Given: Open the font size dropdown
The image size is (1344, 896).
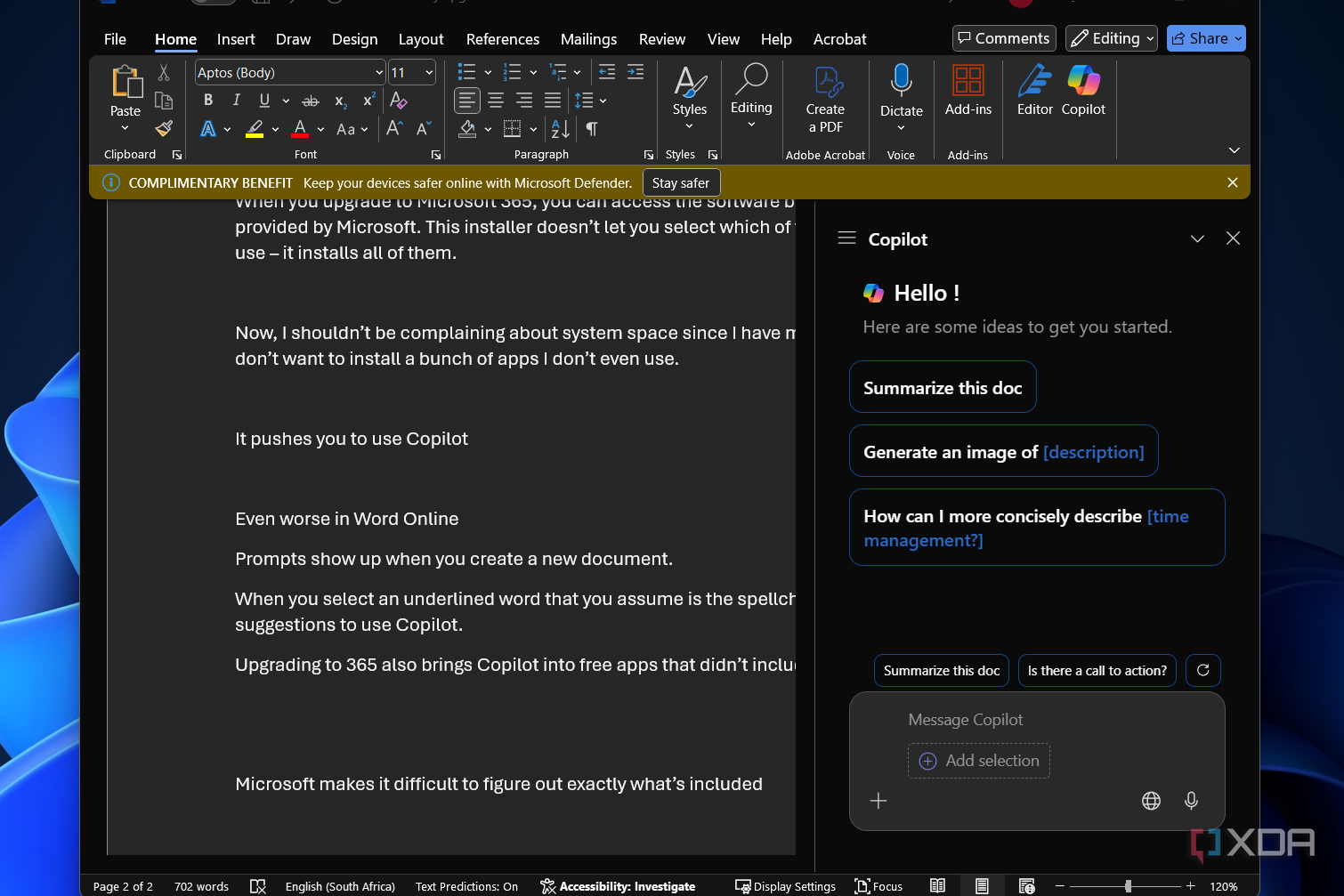Looking at the screenshot, I should coord(429,73).
